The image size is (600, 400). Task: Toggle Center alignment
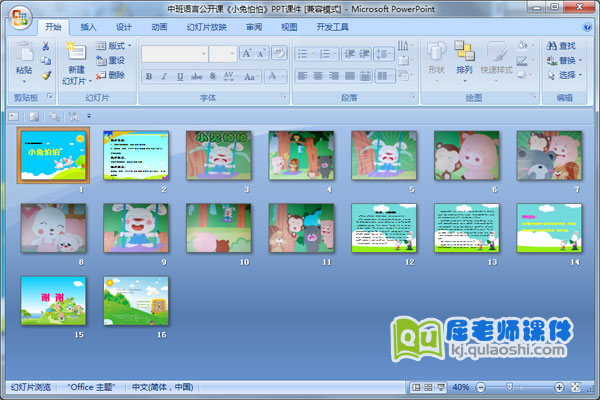(x=318, y=76)
